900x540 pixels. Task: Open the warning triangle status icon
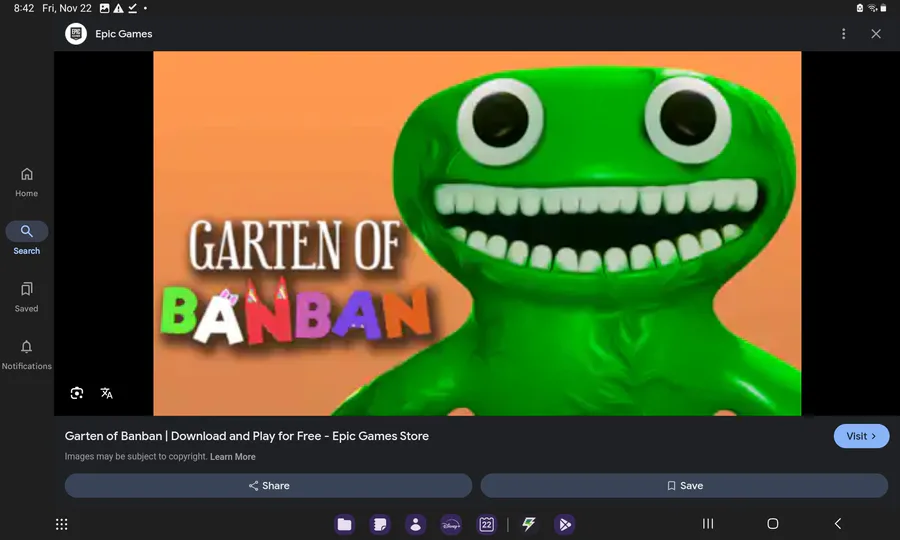point(118,8)
